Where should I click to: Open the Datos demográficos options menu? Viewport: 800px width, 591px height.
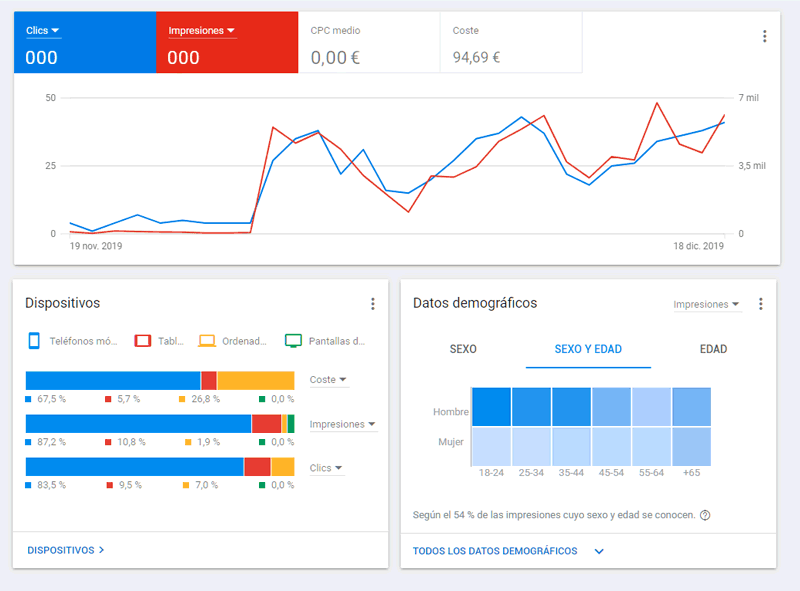point(761,304)
